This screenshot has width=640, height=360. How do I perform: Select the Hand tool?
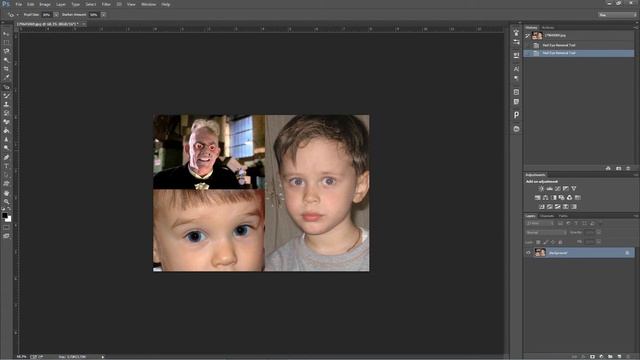(x=6, y=193)
